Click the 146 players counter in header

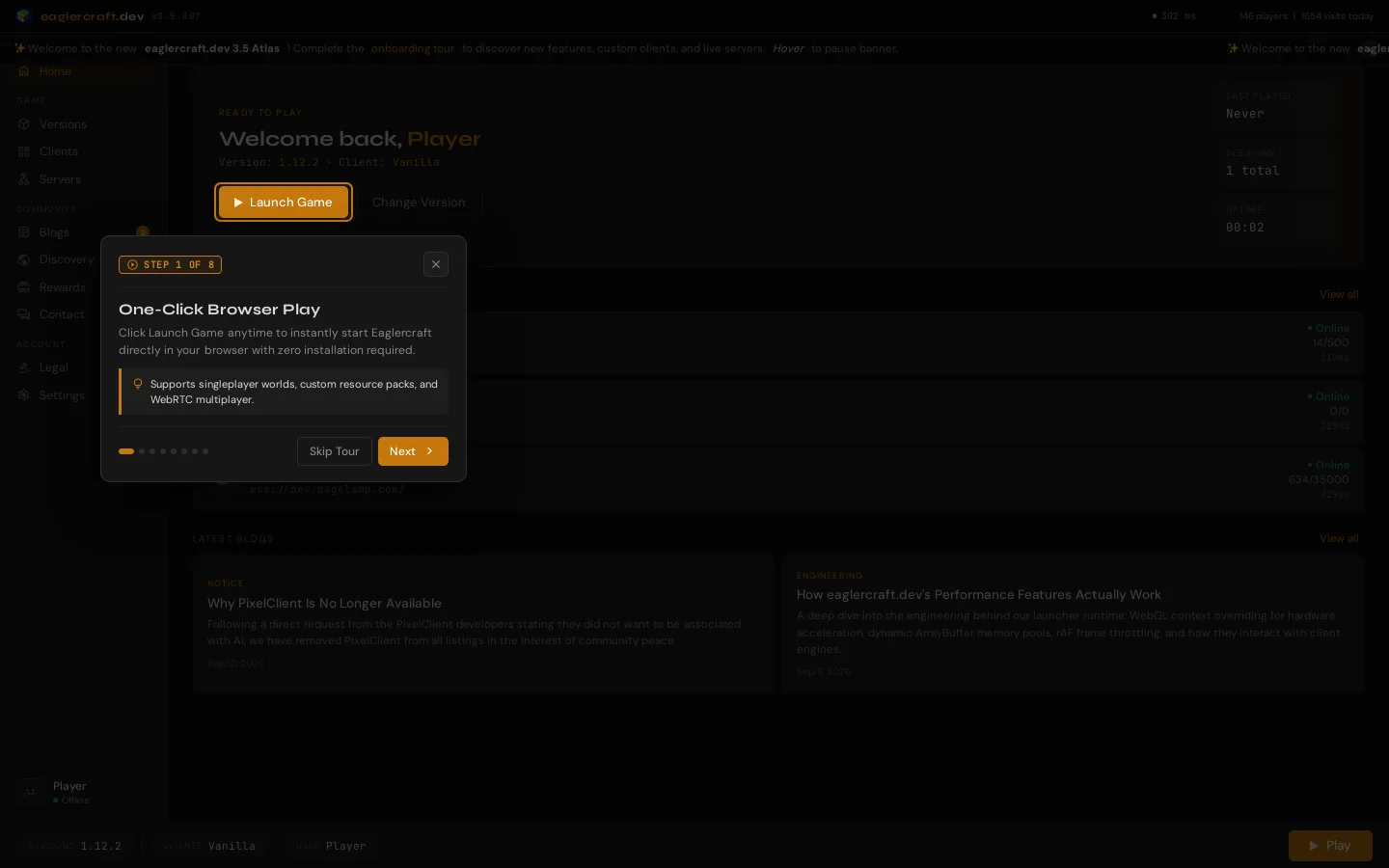coord(1264,16)
